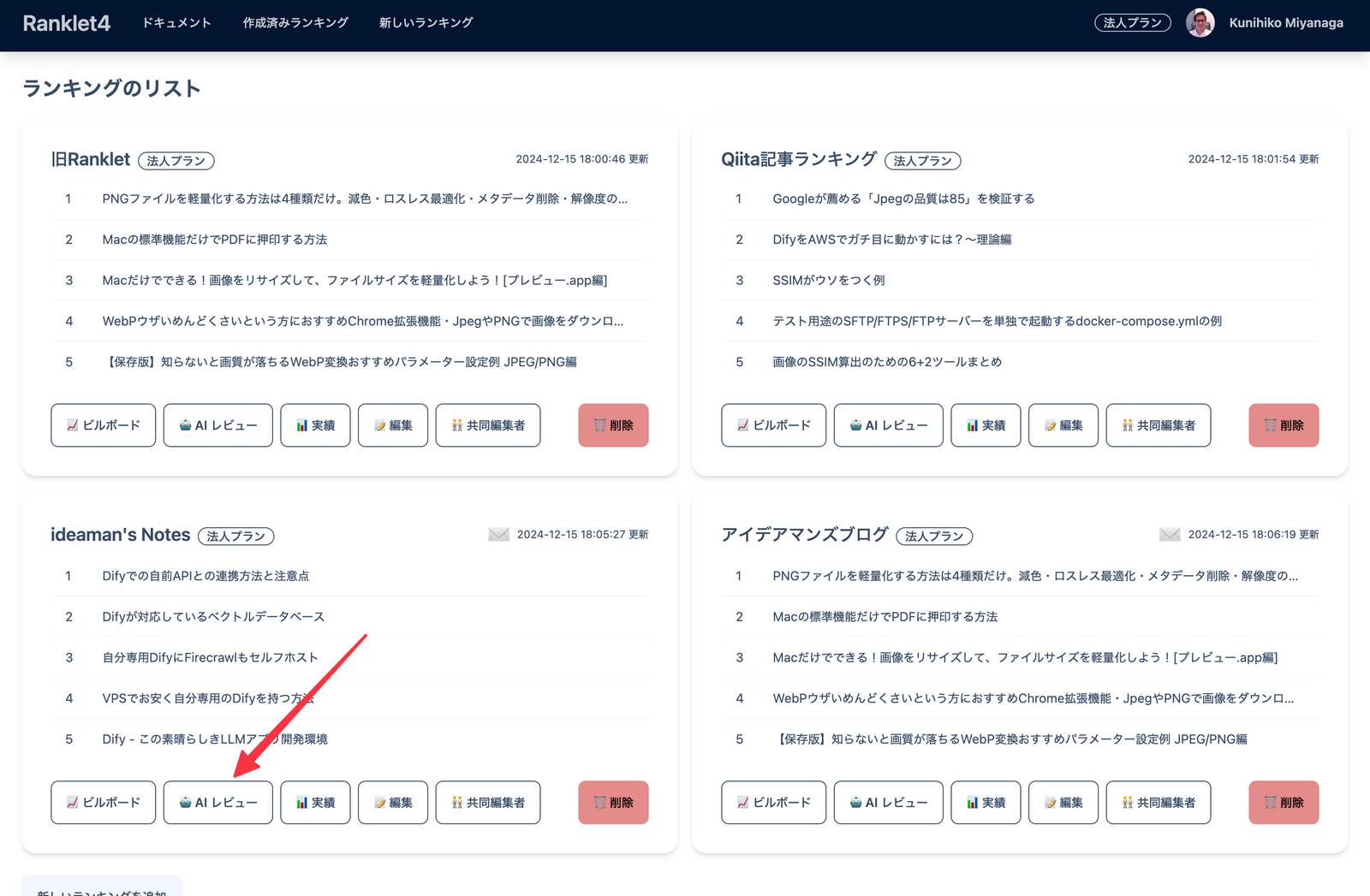Select row 'Difyでの自前APIとの連携方法と注意点'
The width and height of the screenshot is (1370, 896).
coord(349,576)
